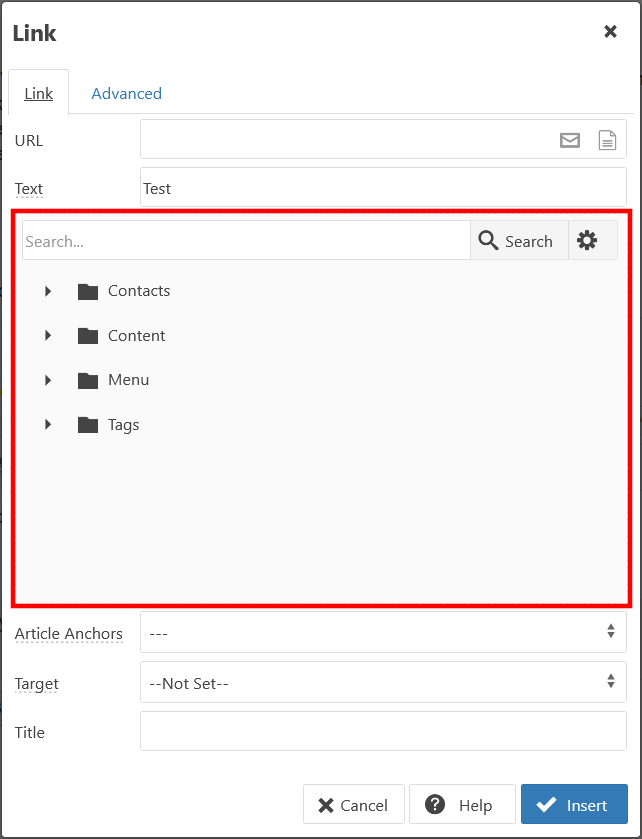Viewport: 642px width, 839px height.
Task: Click the Insert button
Action: [574, 804]
